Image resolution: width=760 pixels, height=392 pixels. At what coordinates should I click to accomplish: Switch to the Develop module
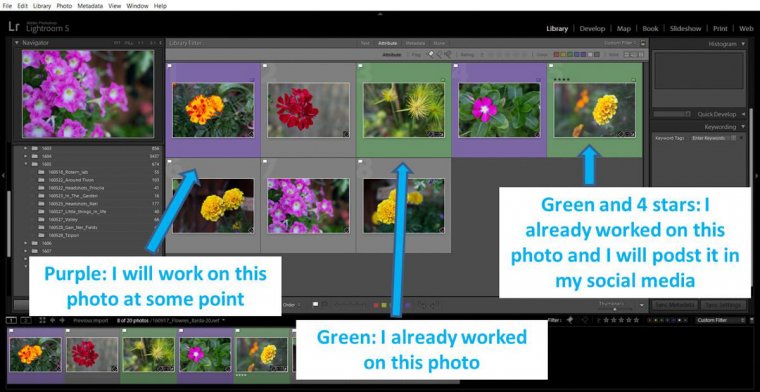pos(592,29)
